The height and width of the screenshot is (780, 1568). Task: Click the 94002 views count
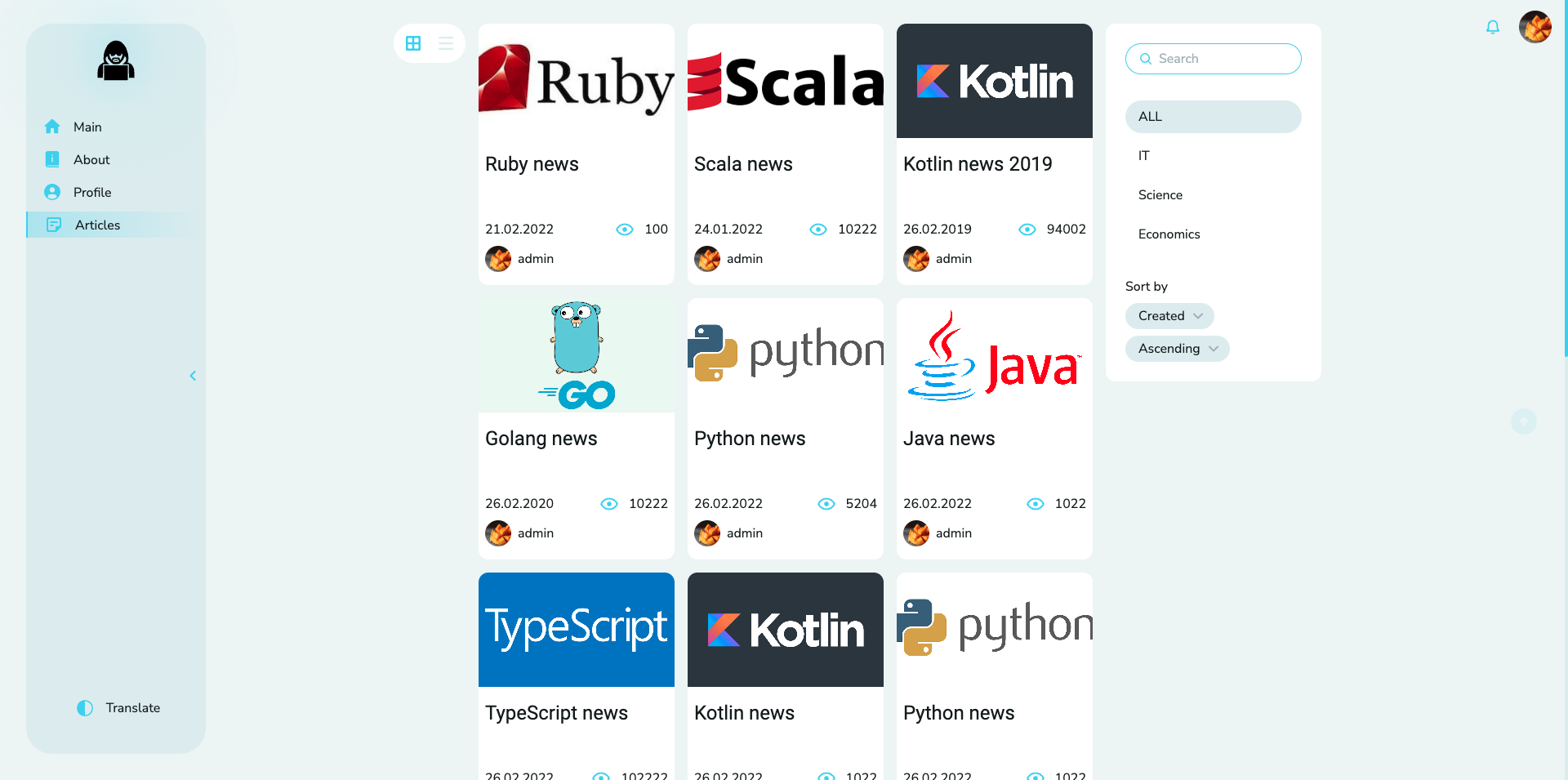[x=1067, y=230]
